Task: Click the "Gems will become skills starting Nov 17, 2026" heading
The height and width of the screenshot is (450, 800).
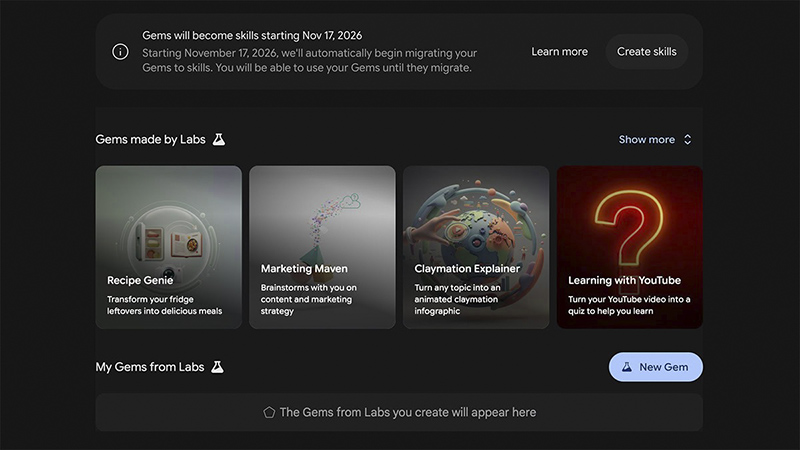Action: (252, 35)
